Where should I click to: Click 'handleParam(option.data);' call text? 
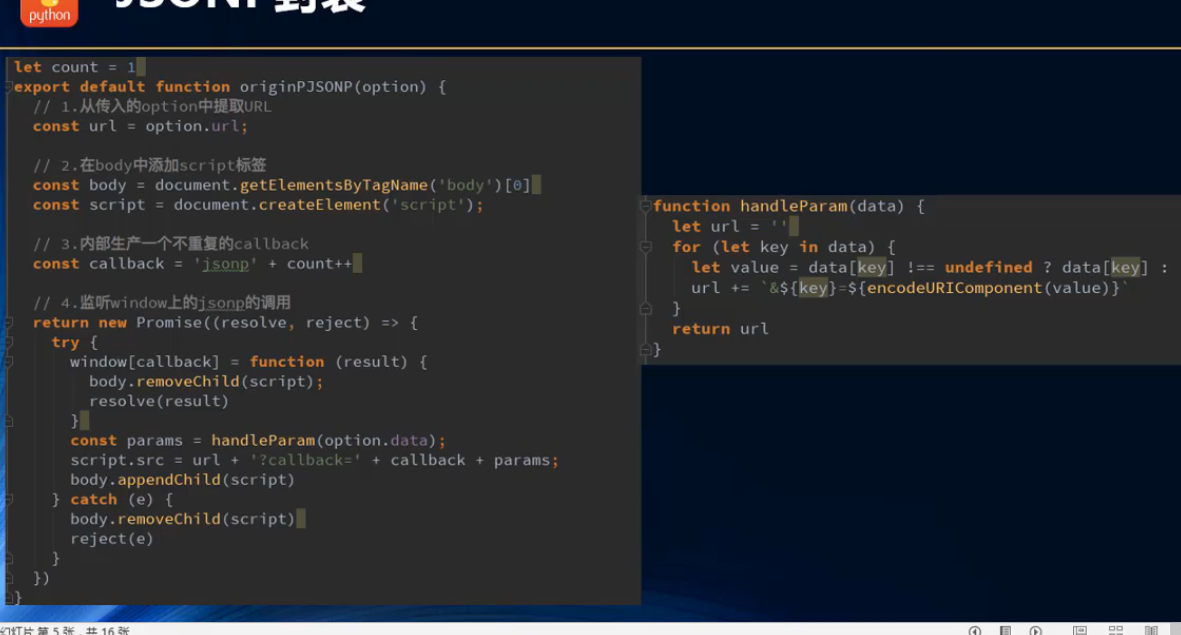(328, 440)
